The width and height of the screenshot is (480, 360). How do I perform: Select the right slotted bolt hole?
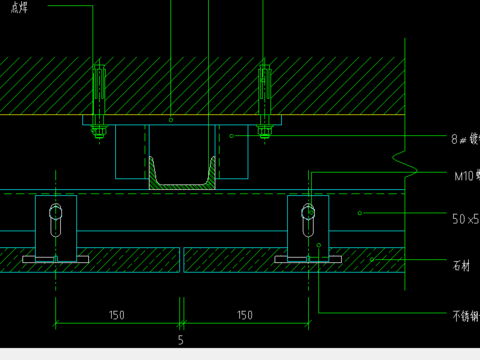tap(308, 220)
